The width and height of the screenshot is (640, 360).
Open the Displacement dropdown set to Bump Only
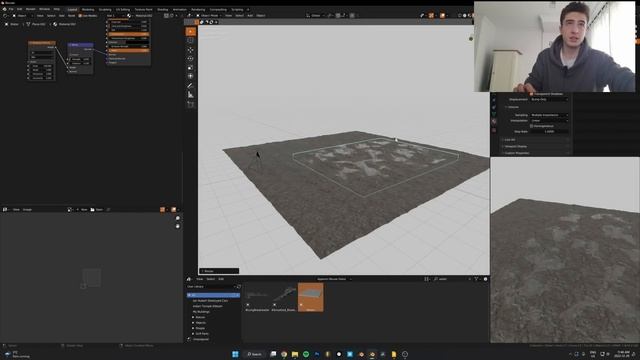(x=549, y=99)
